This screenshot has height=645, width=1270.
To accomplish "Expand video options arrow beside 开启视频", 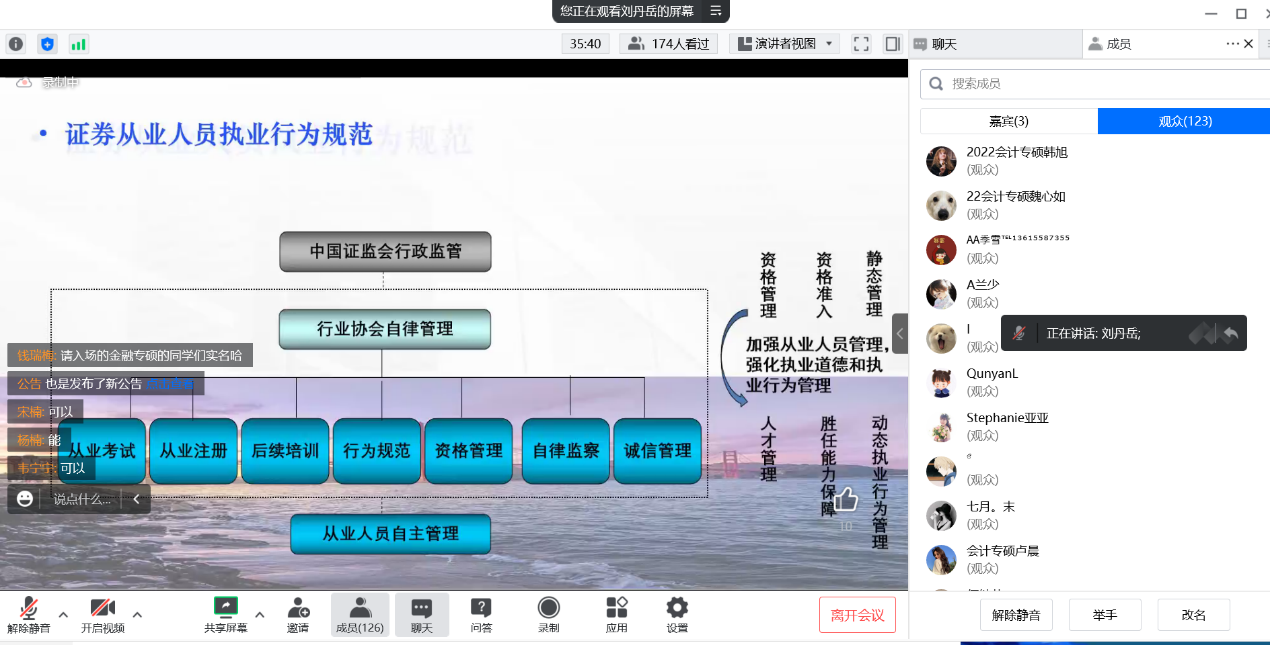I will [138, 614].
